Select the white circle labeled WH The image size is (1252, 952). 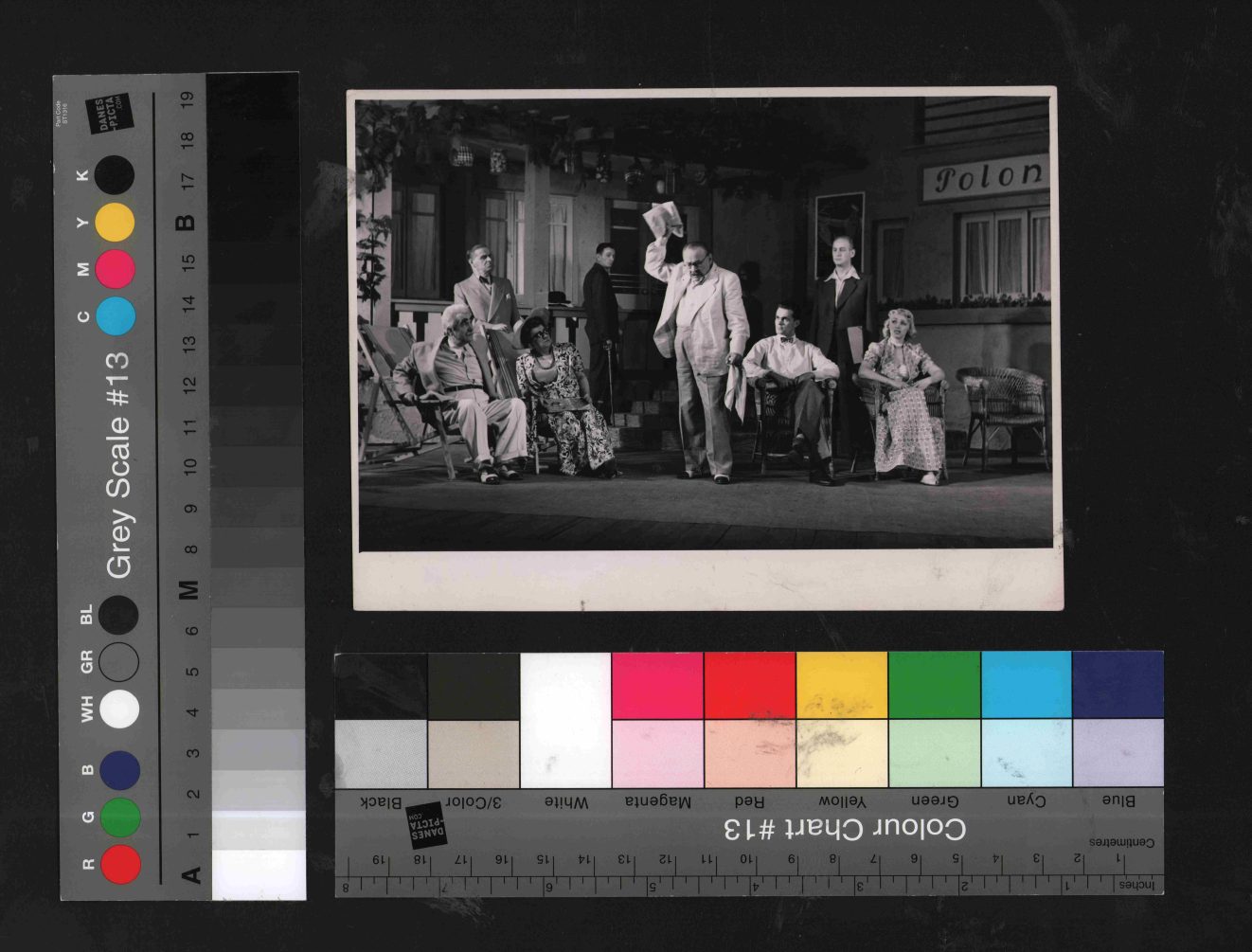119,709
